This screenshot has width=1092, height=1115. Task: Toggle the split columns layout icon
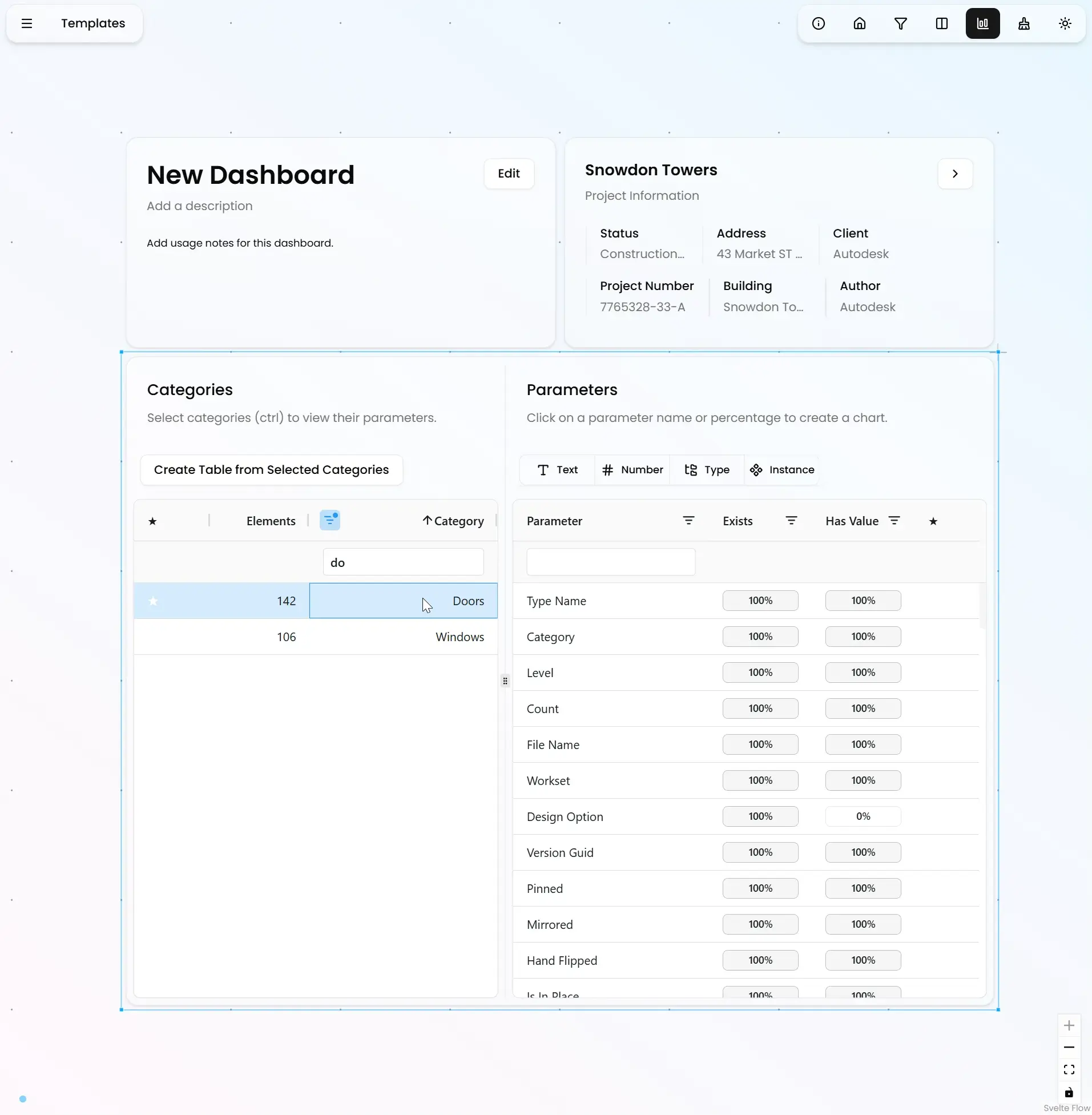coord(941,23)
